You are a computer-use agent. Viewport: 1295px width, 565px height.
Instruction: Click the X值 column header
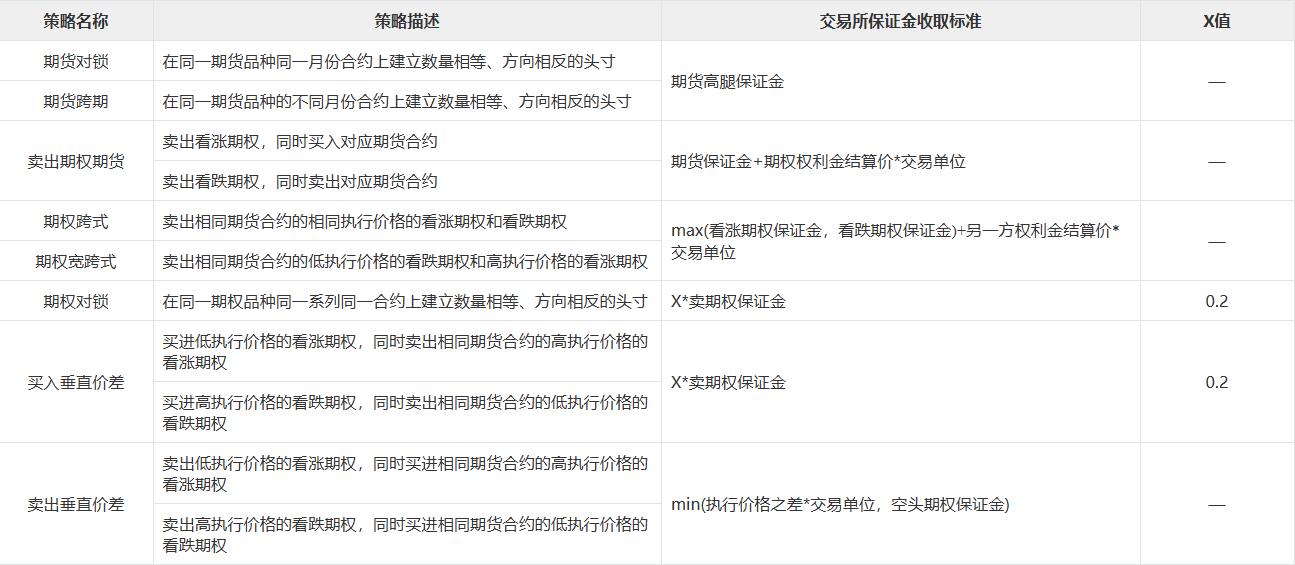1217,21
